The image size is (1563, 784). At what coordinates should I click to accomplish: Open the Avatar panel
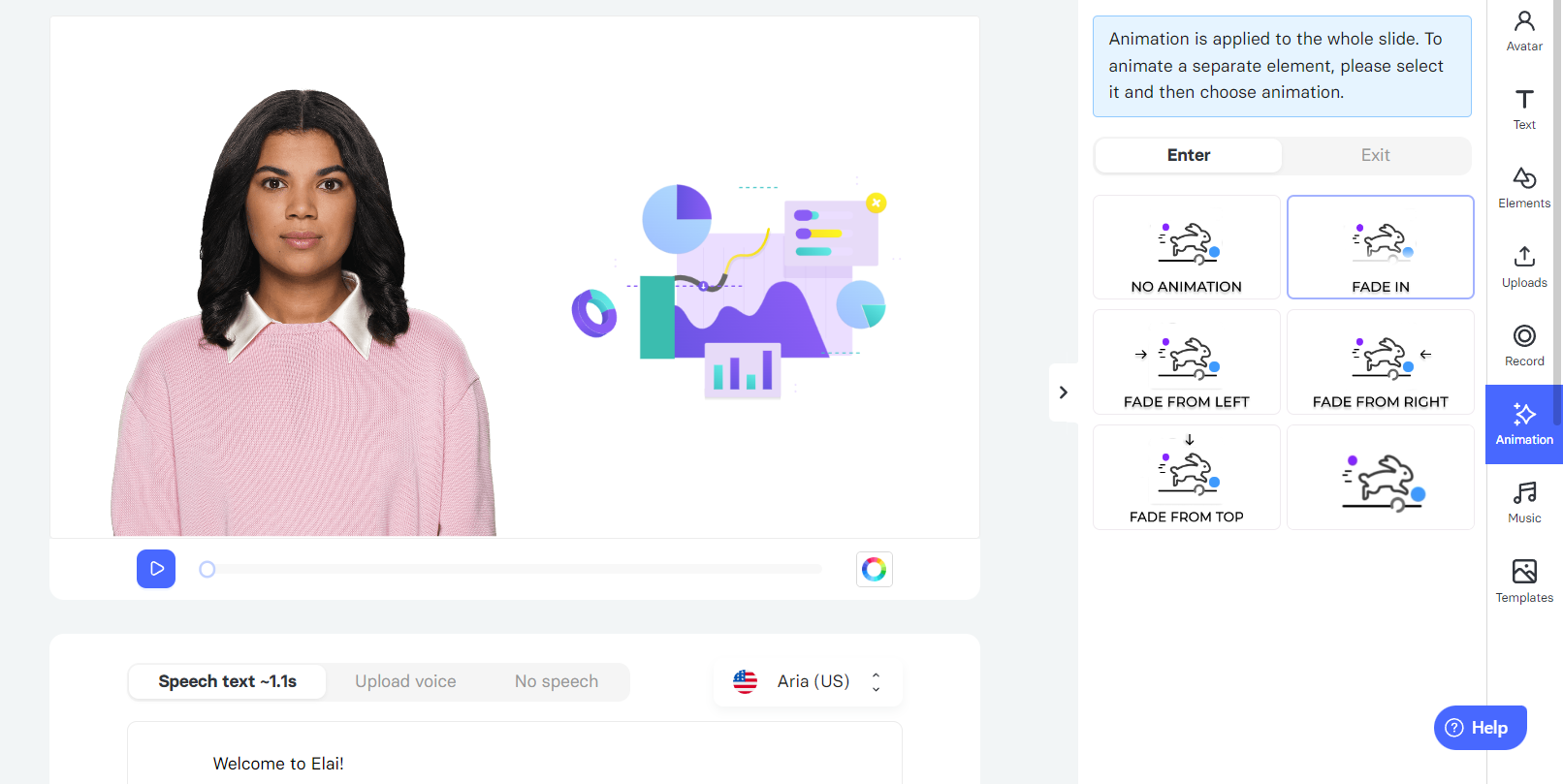[1524, 31]
